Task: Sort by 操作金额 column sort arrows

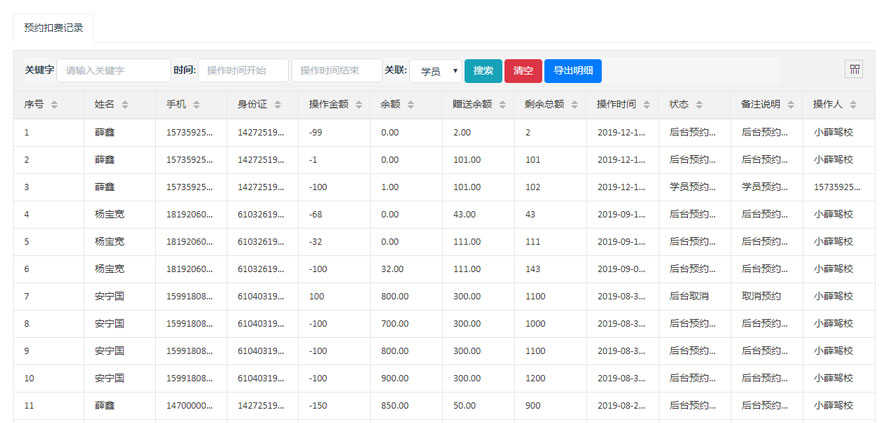Action: (358, 105)
